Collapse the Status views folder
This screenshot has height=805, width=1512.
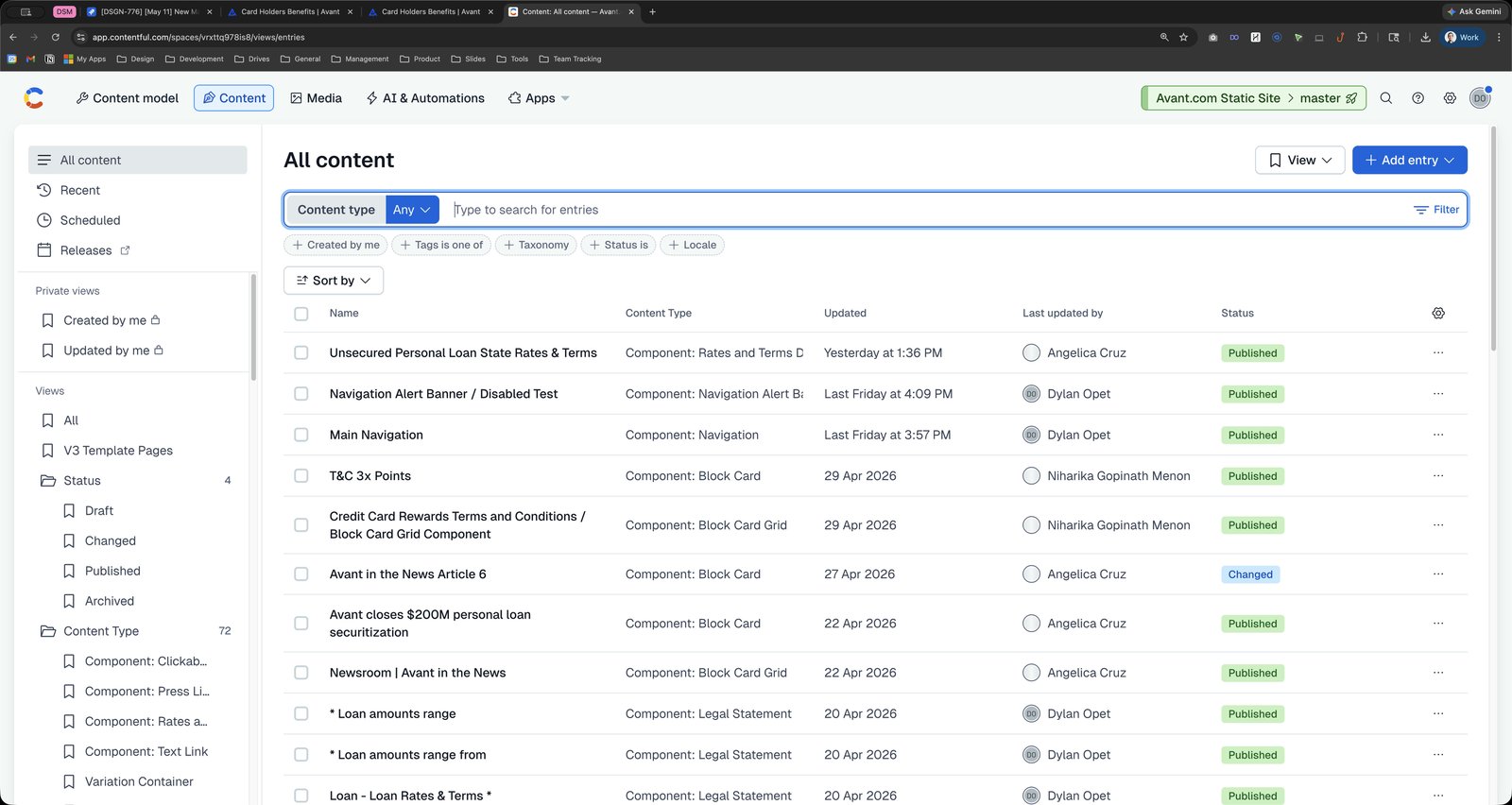coord(137,481)
